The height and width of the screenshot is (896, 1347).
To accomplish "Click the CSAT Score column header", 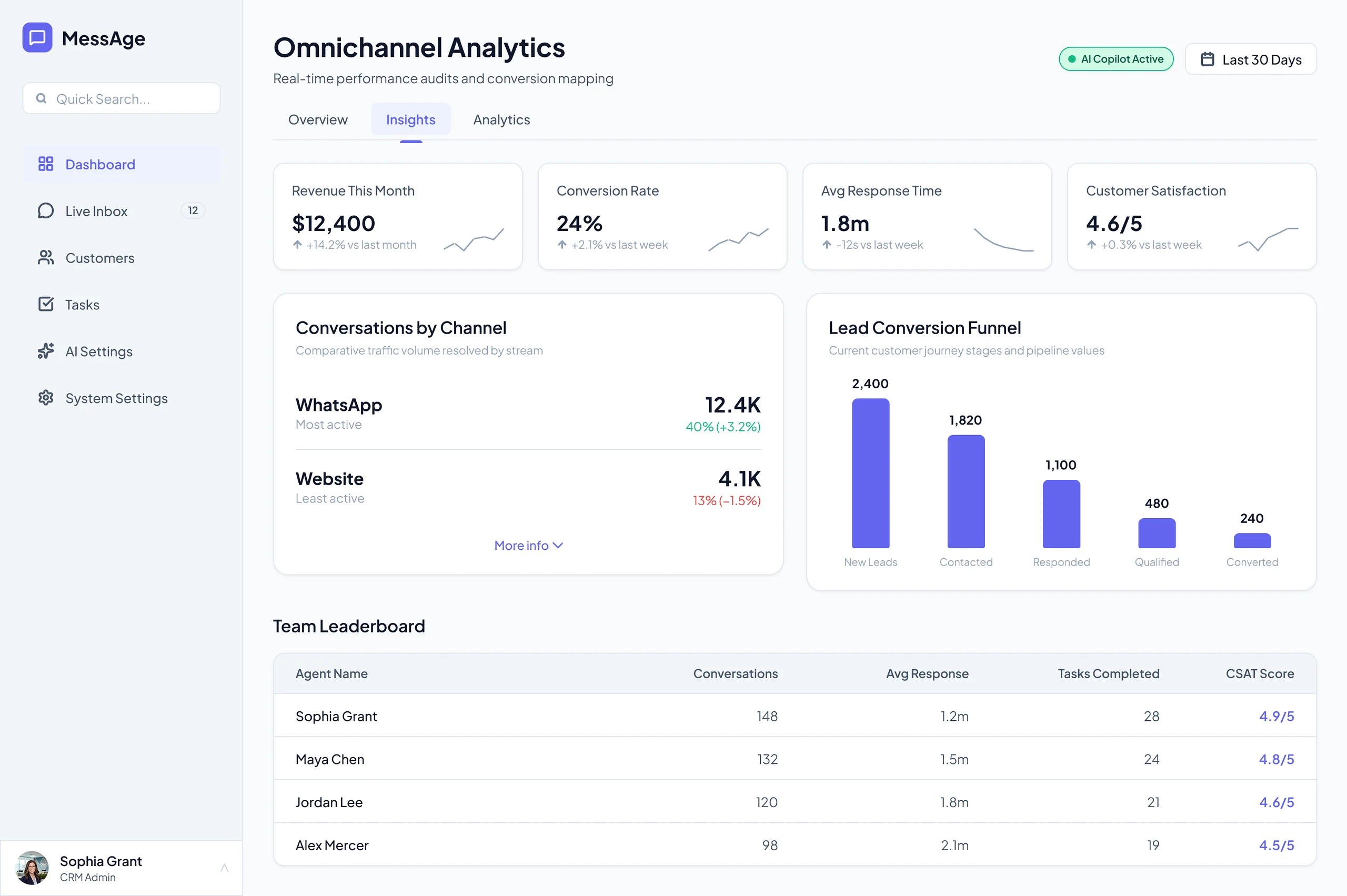I will (1260, 673).
